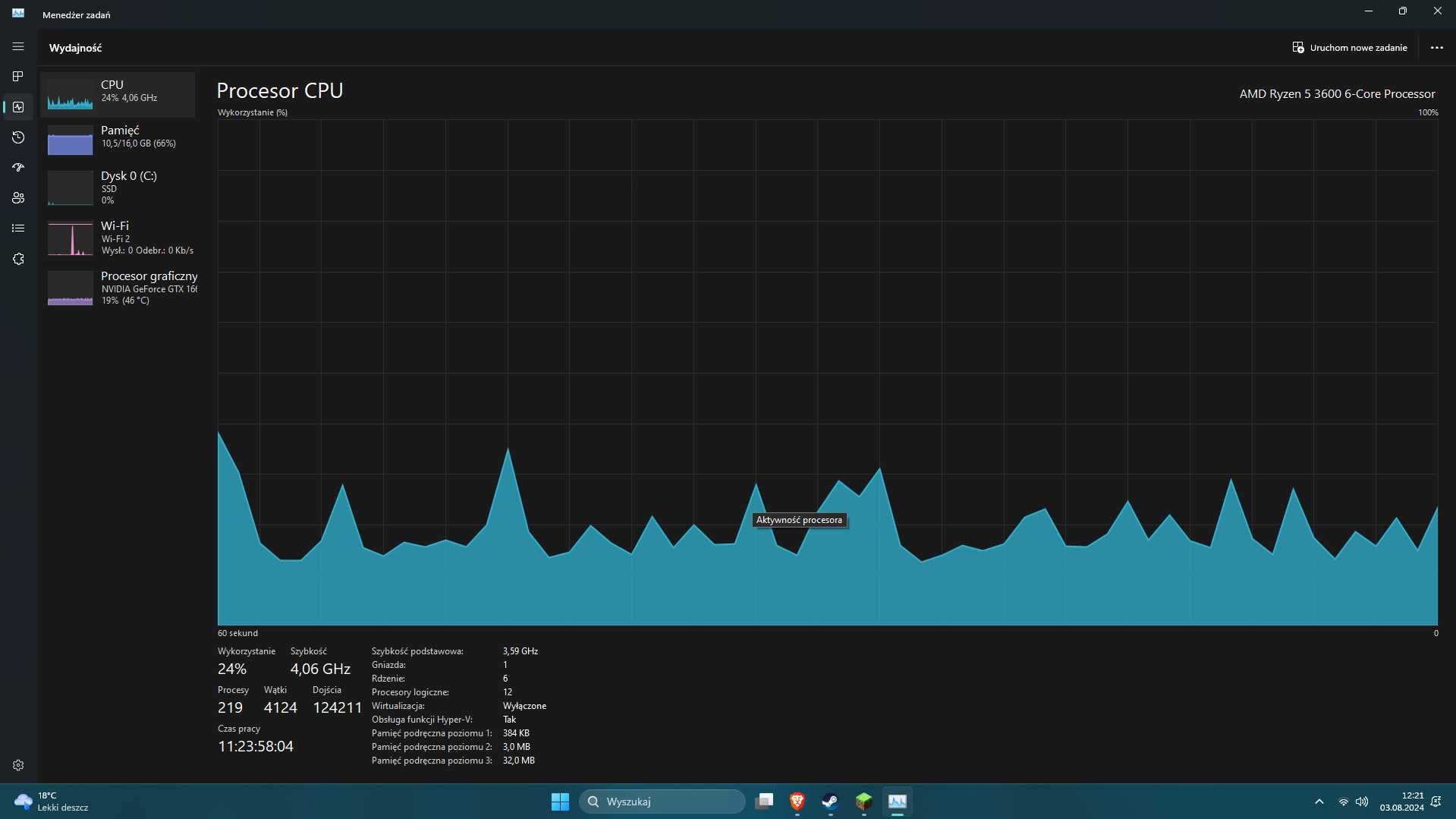This screenshot has width=1456, height=819.
Task: Open notifications bell icon in tray
Action: tap(1436, 802)
